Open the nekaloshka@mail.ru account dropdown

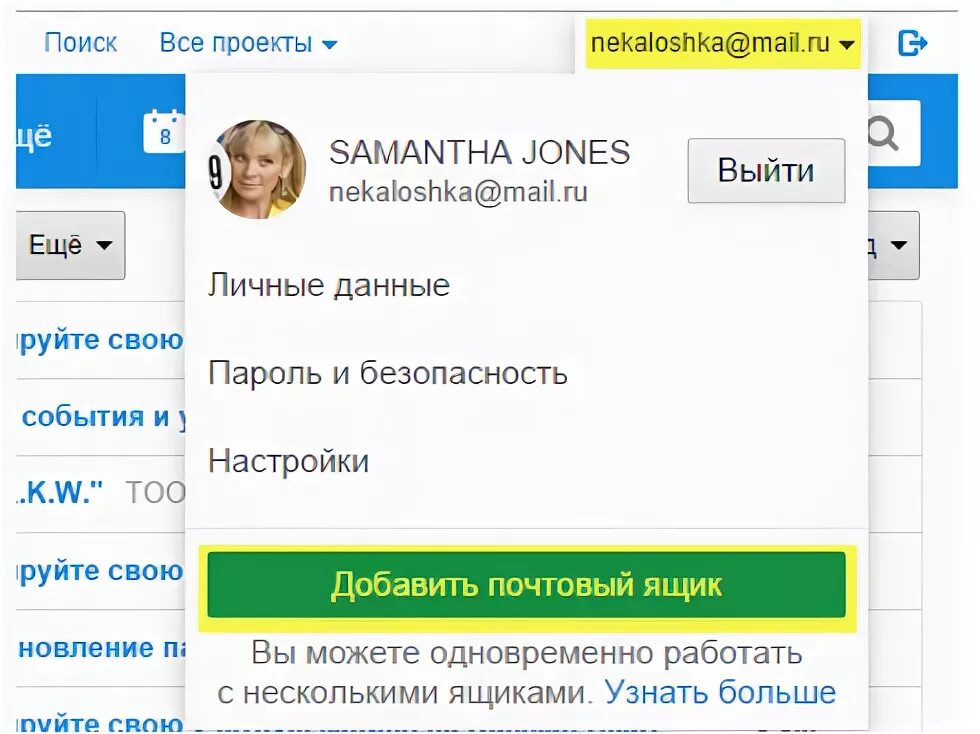pyautogui.click(x=722, y=43)
